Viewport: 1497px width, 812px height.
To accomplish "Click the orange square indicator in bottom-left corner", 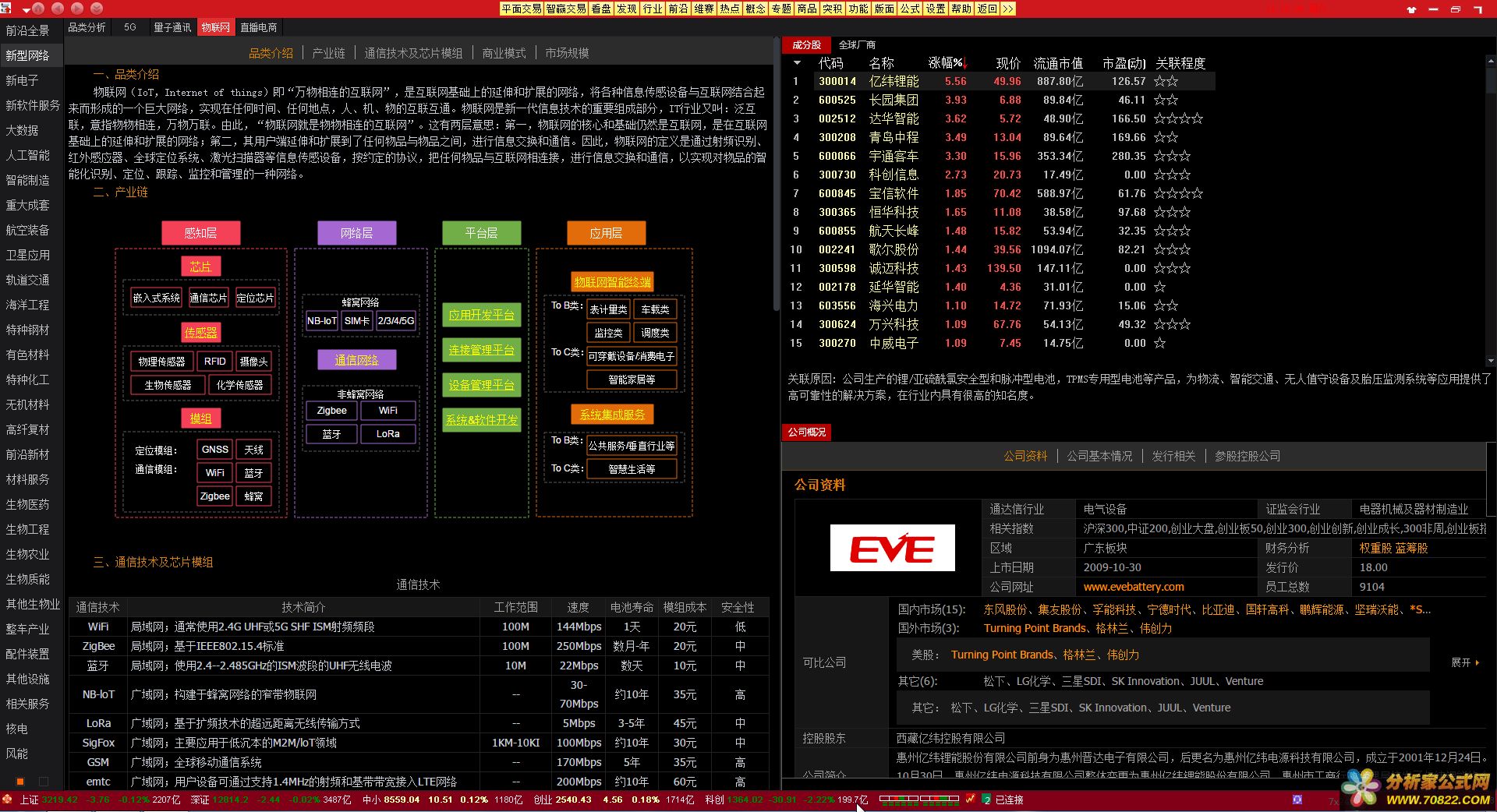I will [20, 781].
